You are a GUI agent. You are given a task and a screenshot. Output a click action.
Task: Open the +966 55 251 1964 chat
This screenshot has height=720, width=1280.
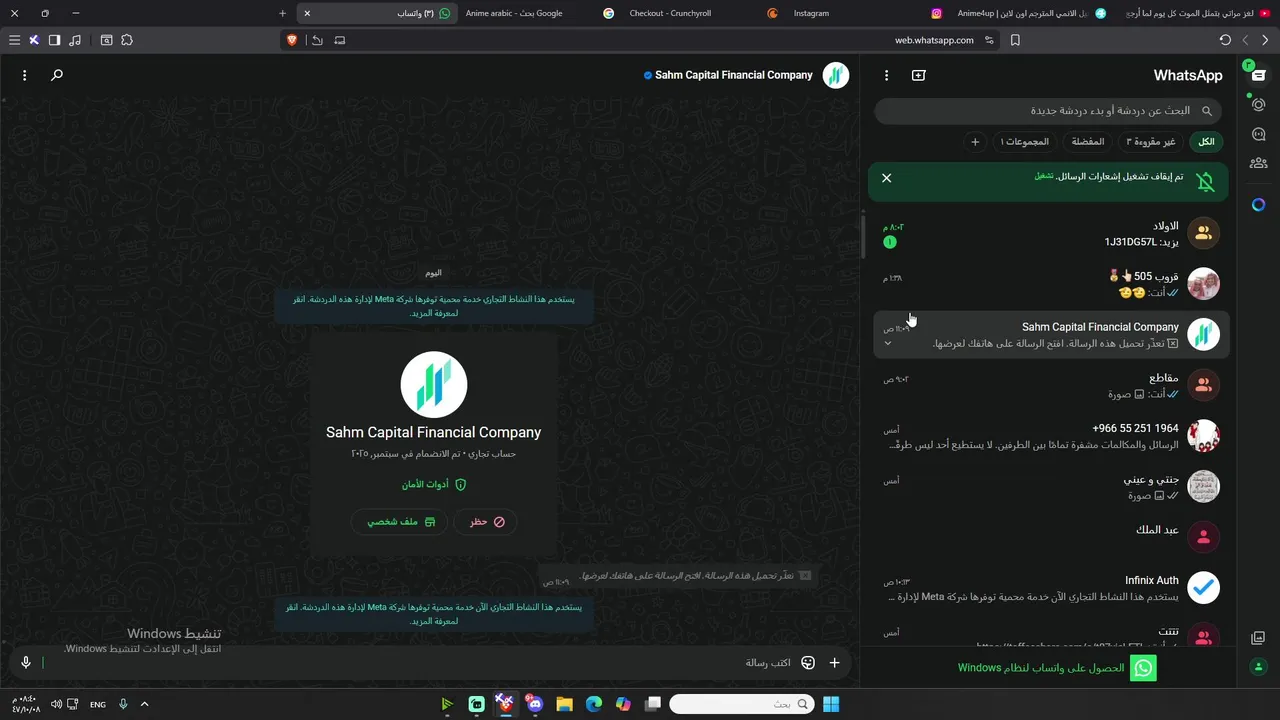(x=1049, y=436)
